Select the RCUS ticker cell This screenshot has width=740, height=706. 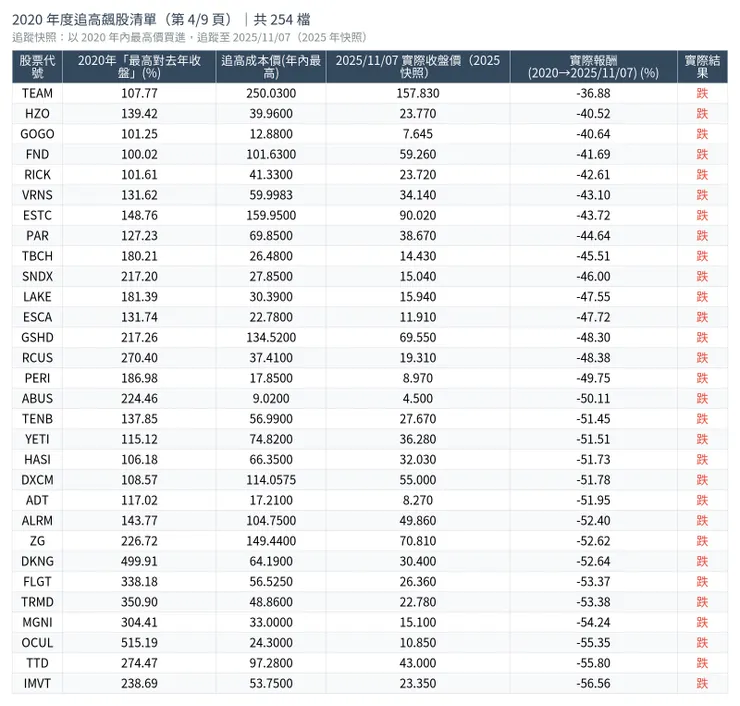37,358
